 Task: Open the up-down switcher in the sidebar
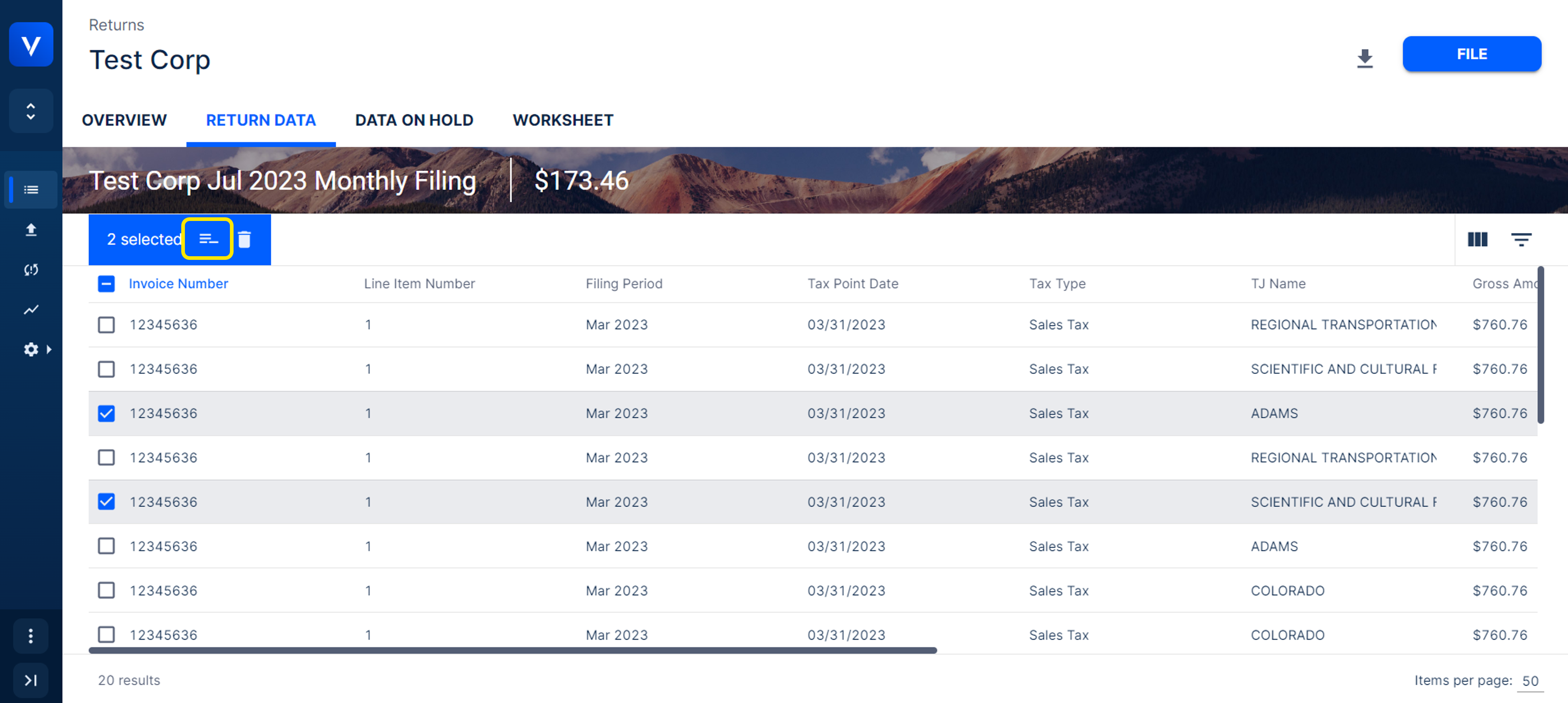pos(31,111)
